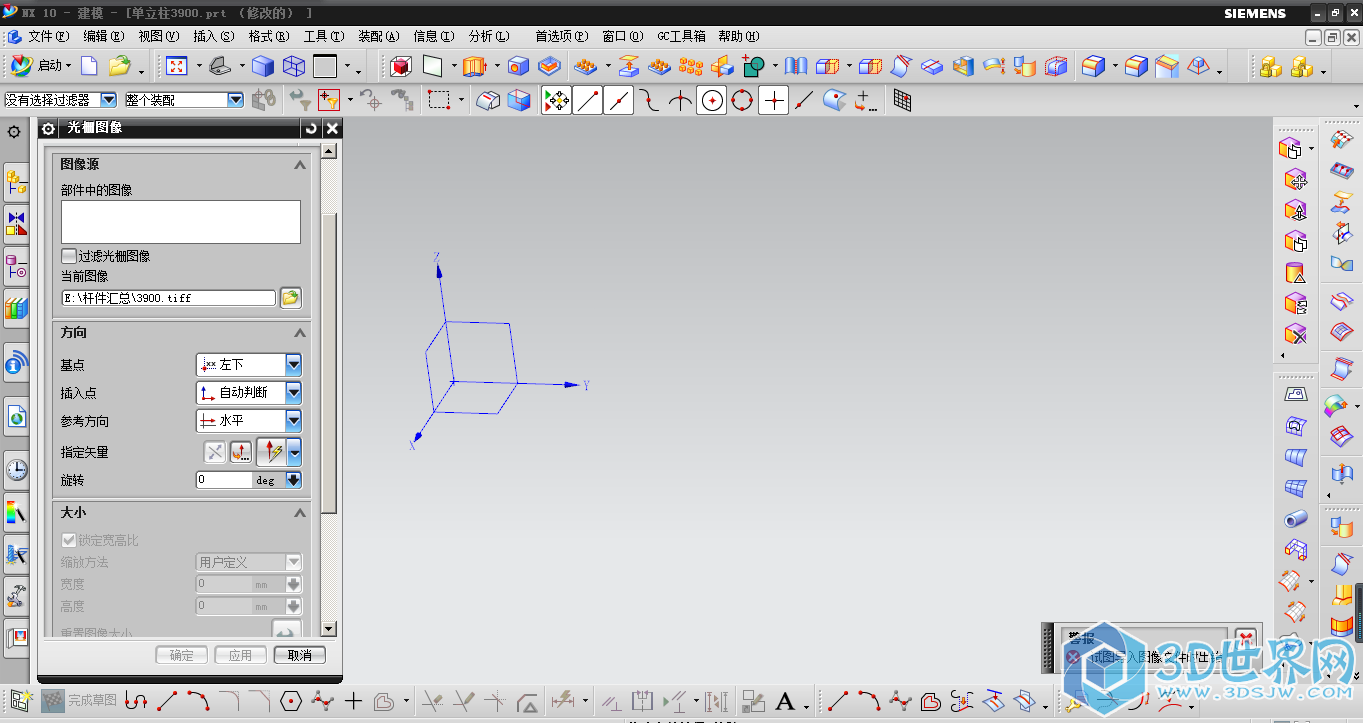The image size is (1363, 723).
Task: Click the 部件中的图像 list box
Action: pos(181,222)
